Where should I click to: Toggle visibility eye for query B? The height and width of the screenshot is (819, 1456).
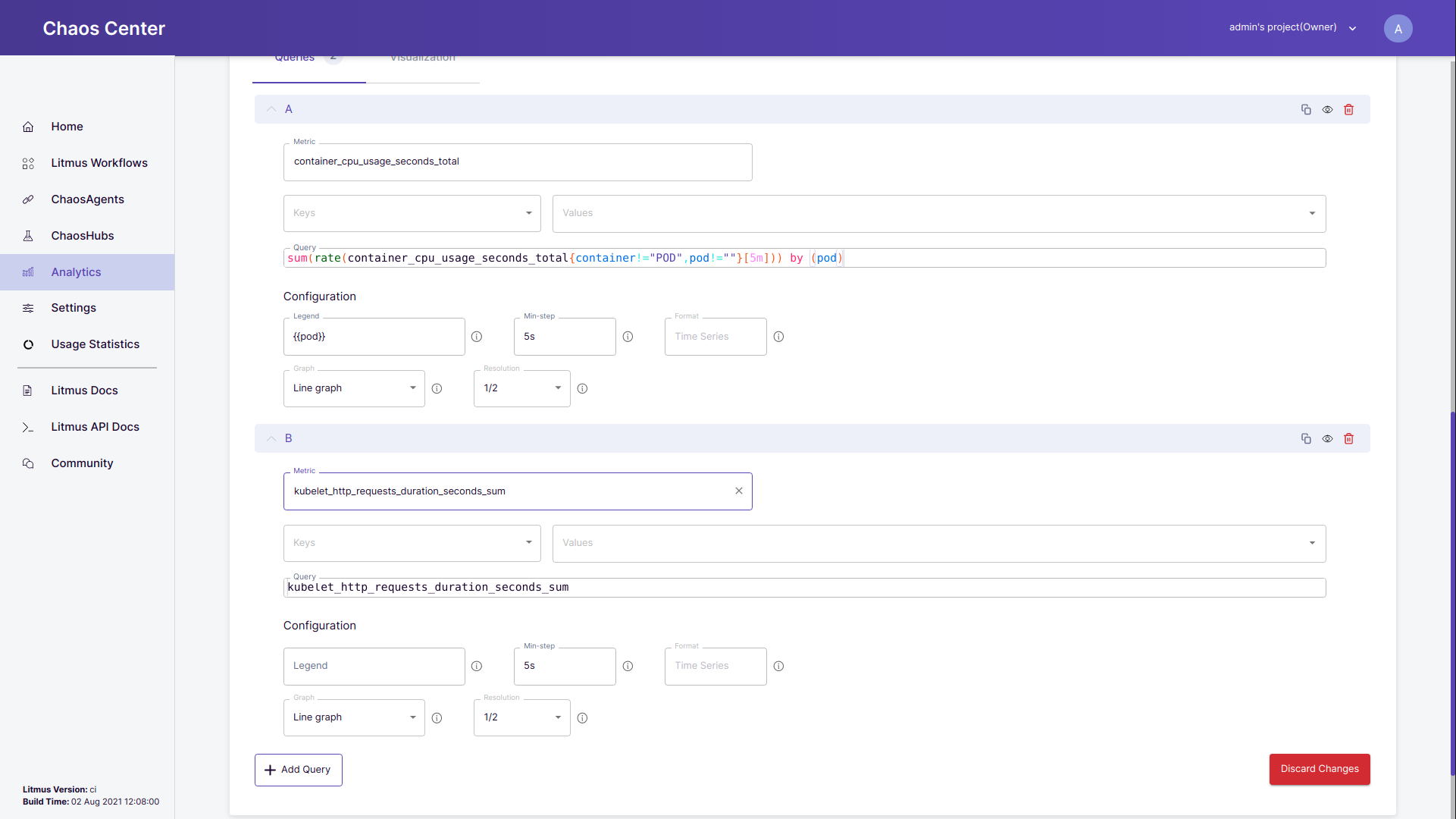[1327, 438]
